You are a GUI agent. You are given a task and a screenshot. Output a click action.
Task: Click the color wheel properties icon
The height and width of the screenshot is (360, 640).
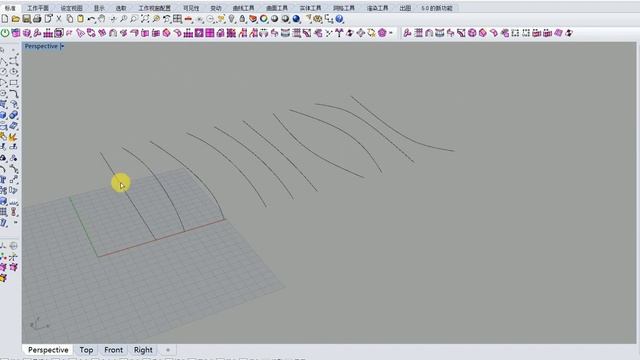[264, 19]
